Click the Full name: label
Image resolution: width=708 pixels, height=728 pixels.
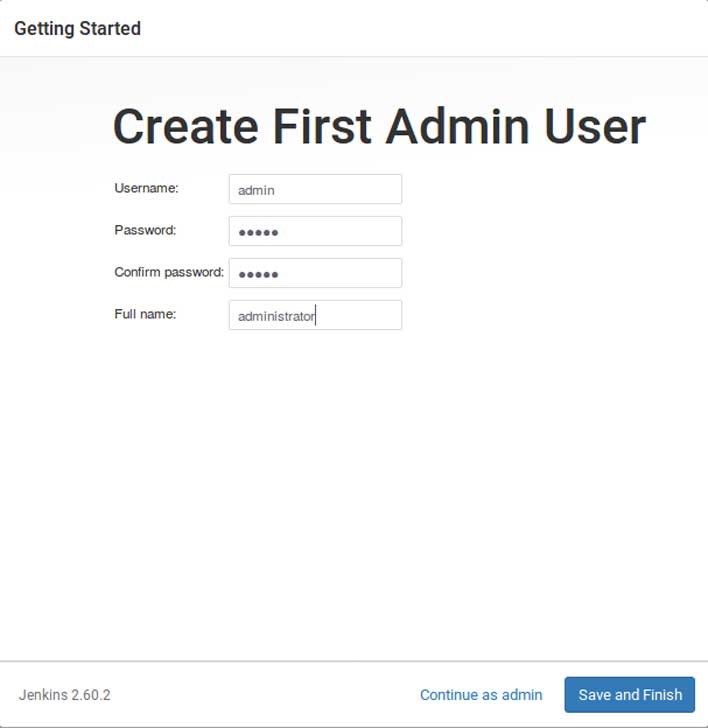[x=145, y=314]
